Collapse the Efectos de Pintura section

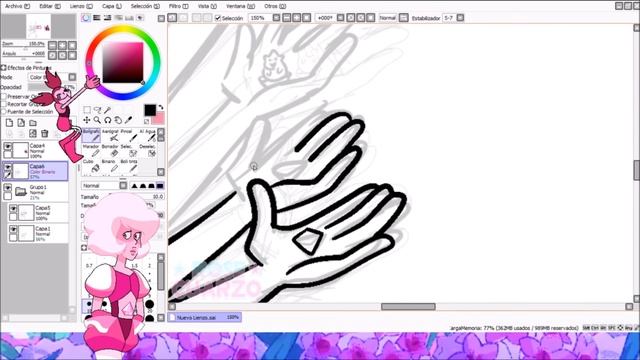pyautogui.click(x=4, y=67)
